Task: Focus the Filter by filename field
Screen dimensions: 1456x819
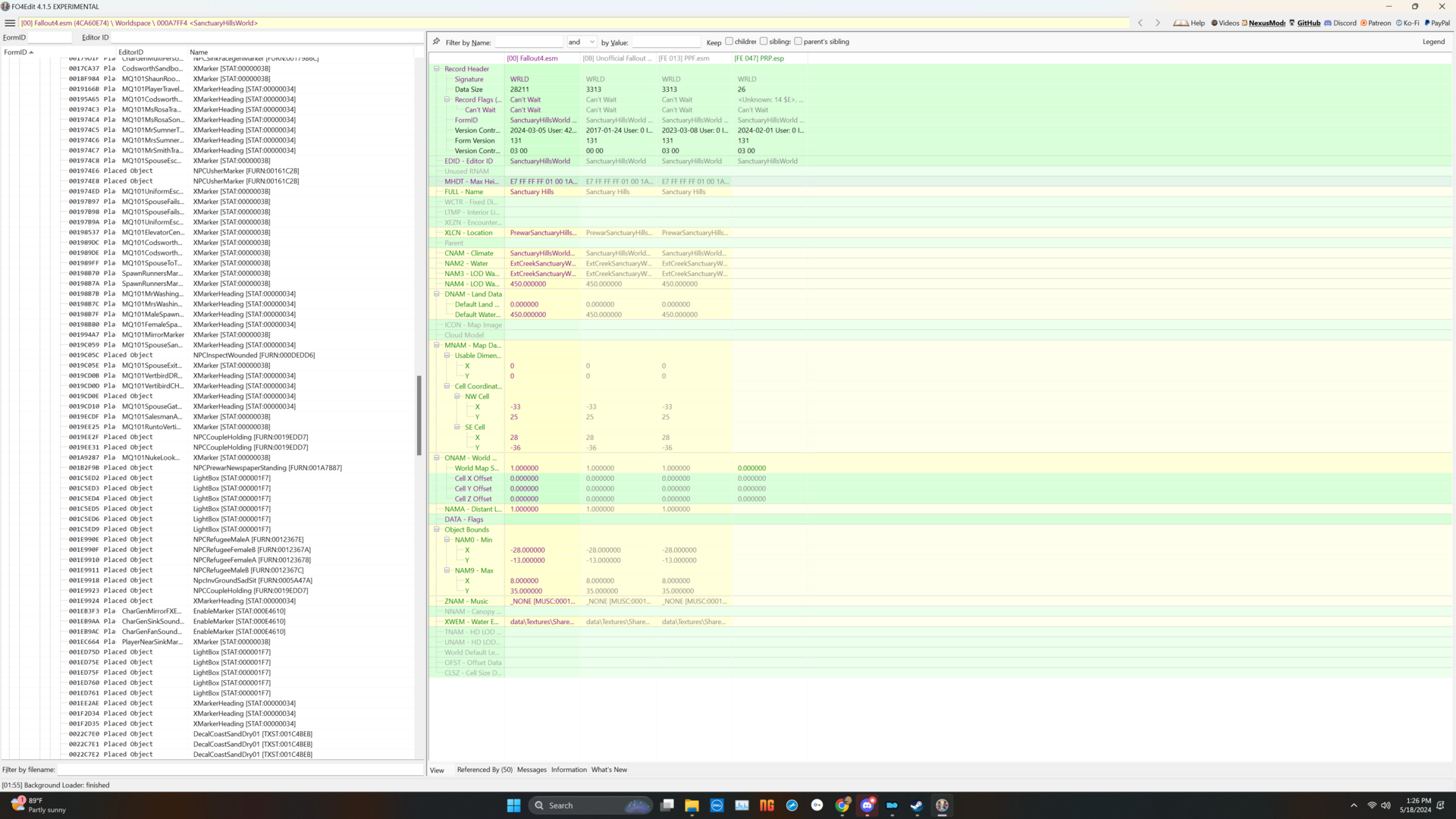Action: (240, 769)
